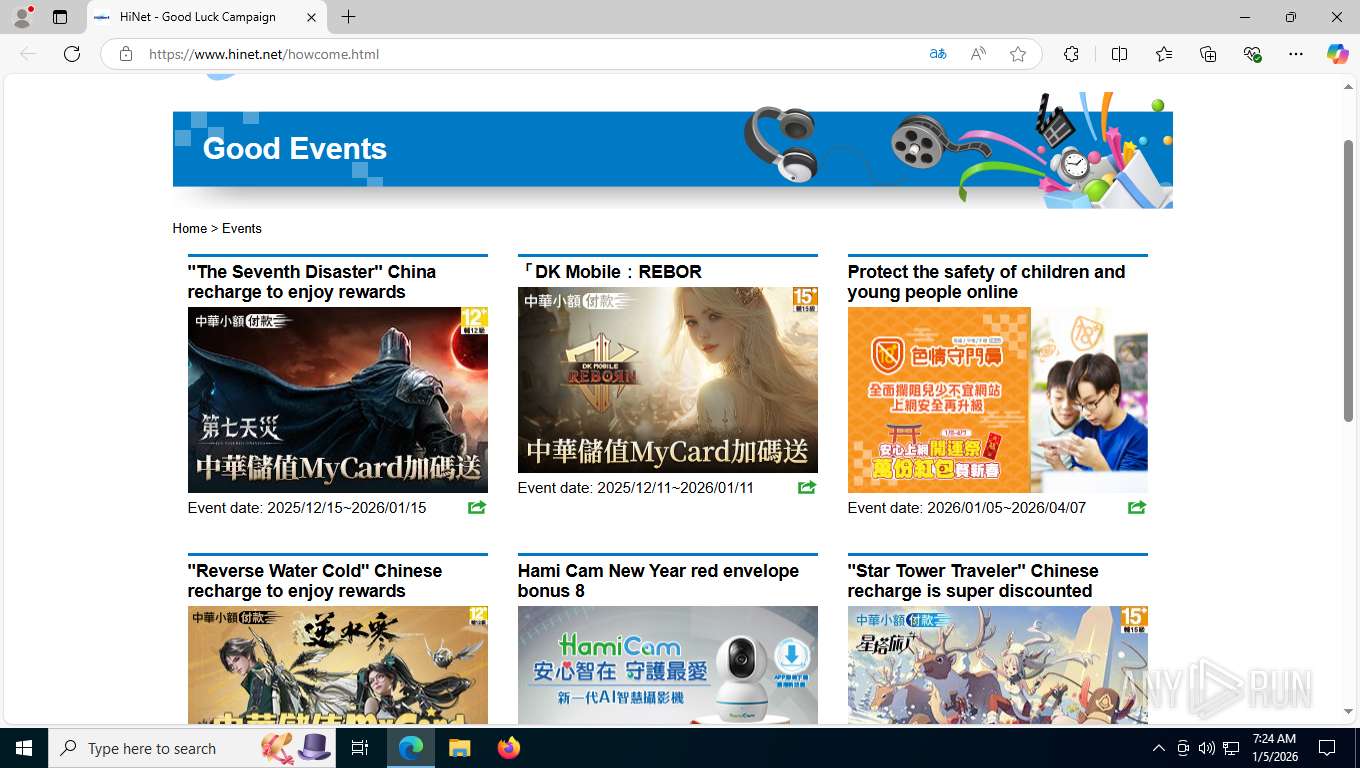Show hidden system tray icons chevron

1159,748
